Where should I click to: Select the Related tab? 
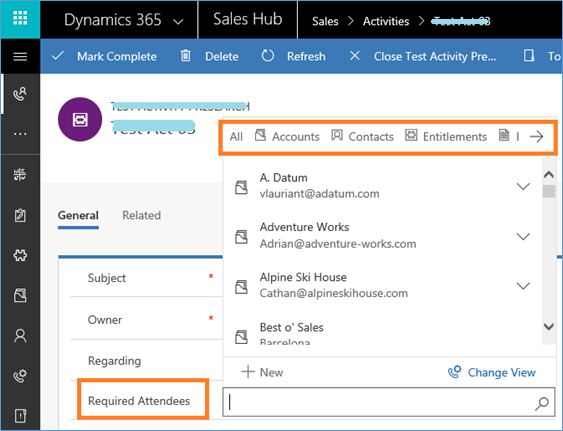141,215
